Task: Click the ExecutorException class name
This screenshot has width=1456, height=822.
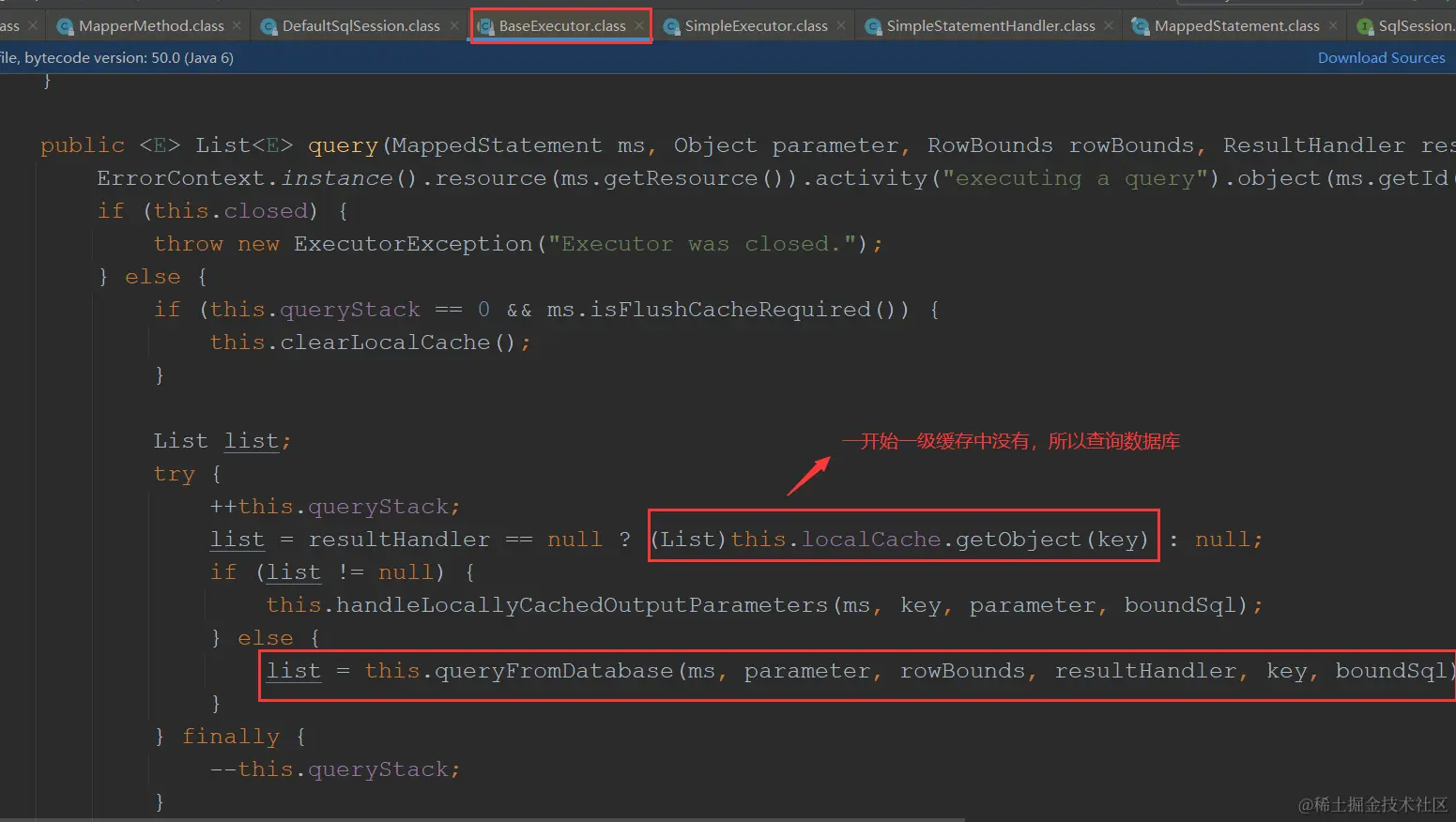Action: point(413,244)
